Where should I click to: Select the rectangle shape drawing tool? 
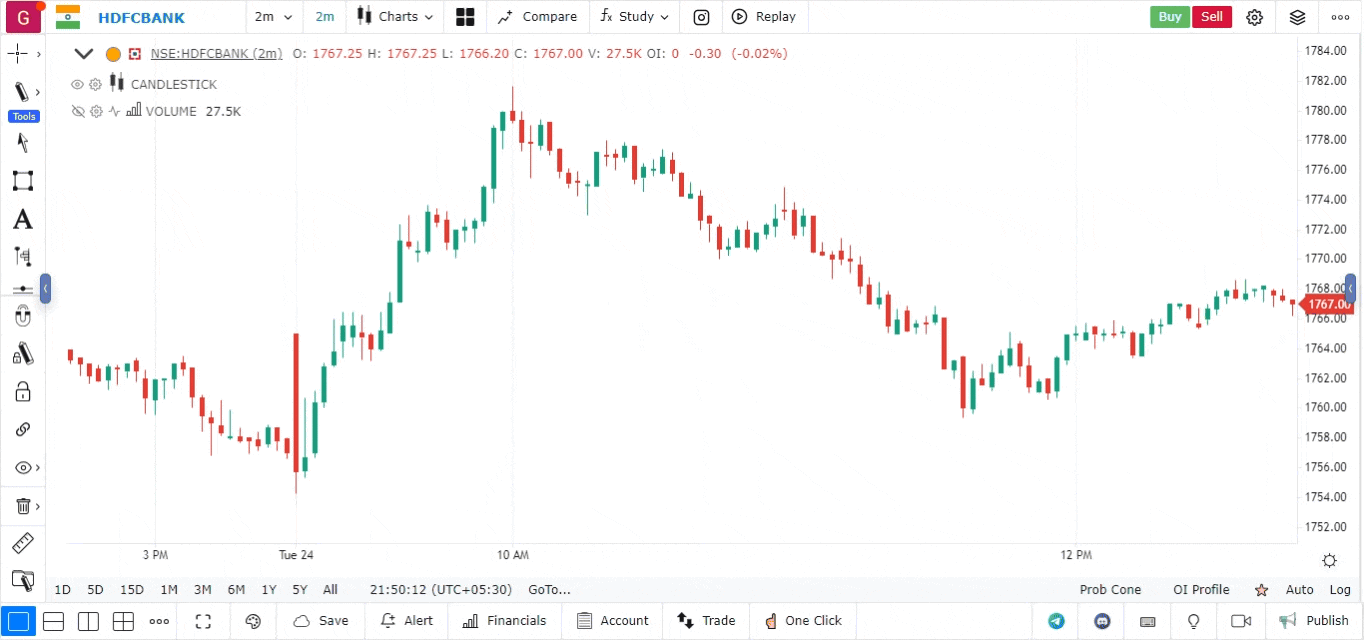22,181
